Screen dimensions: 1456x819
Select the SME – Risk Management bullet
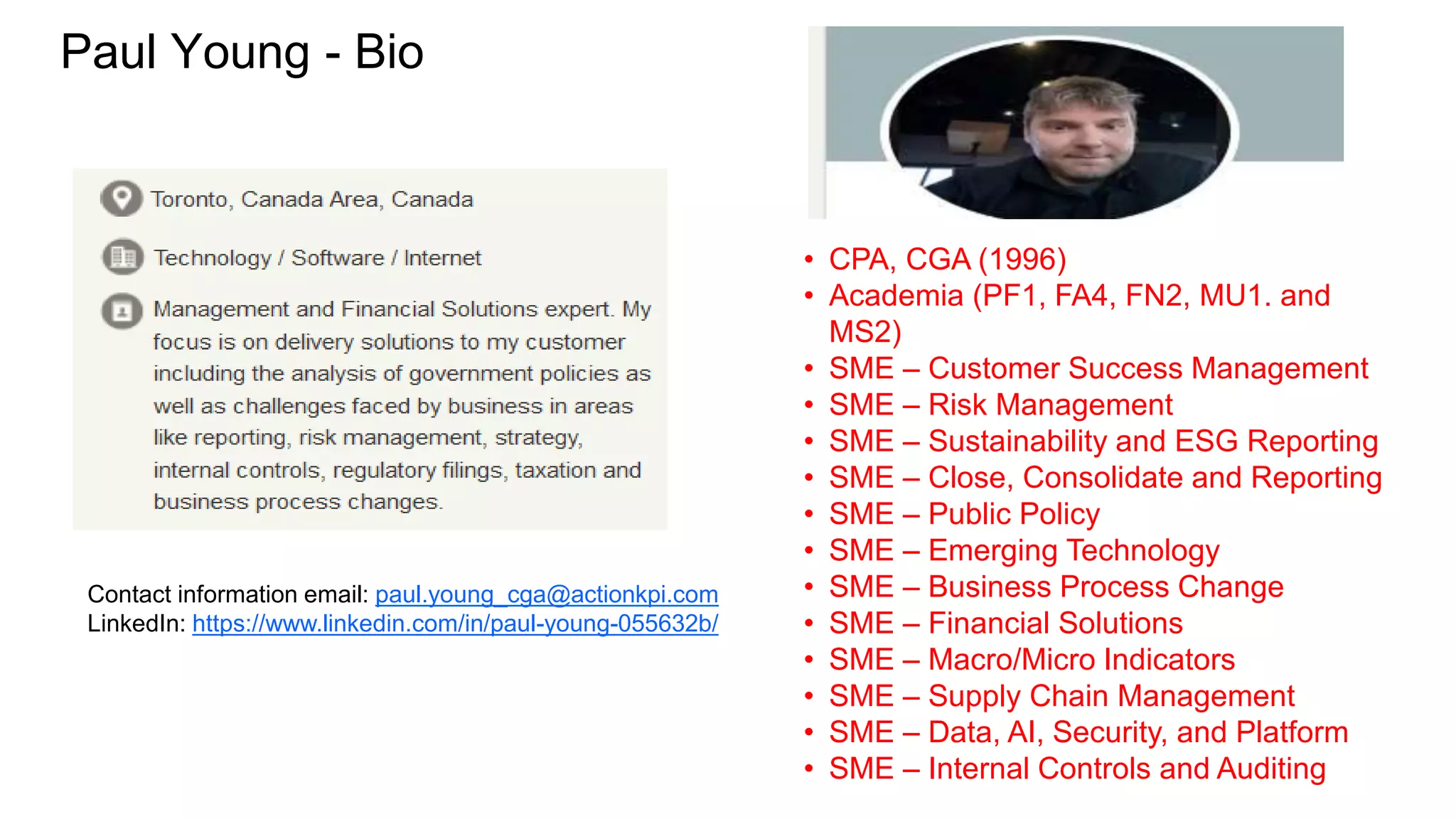[x=1000, y=405]
